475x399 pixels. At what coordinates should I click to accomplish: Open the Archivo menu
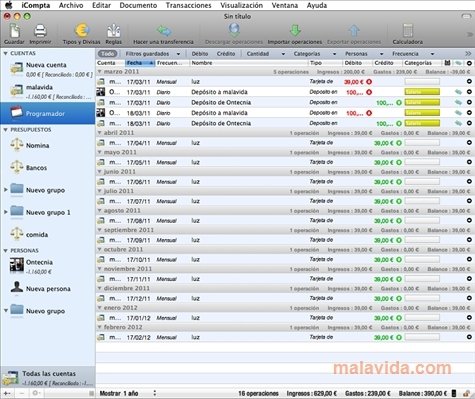(x=71, y=5)
